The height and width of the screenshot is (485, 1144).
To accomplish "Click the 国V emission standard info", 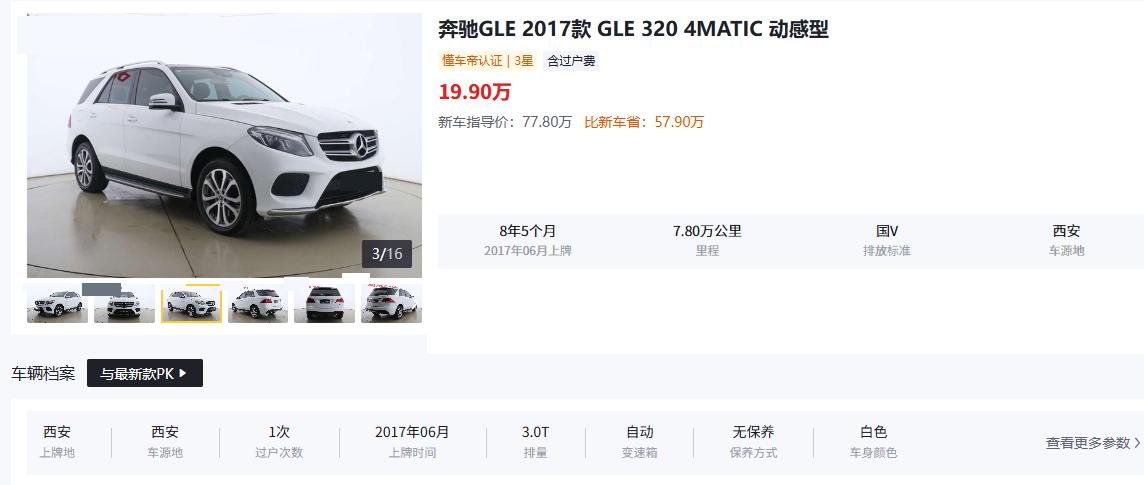I will click(x=887, y=240).
